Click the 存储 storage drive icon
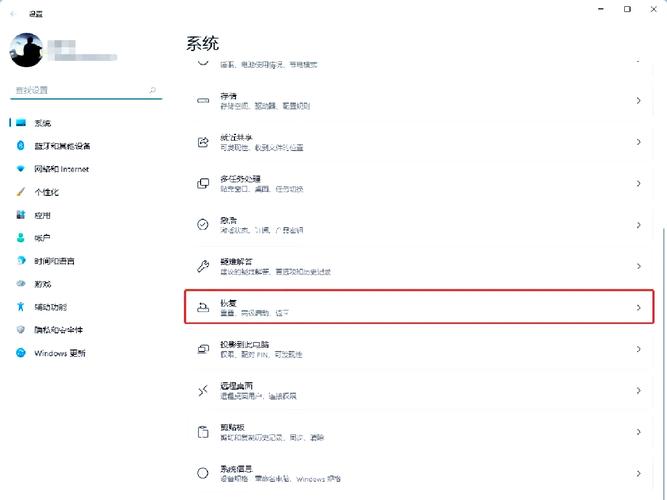Screen dimensions: 667x500 203,101
